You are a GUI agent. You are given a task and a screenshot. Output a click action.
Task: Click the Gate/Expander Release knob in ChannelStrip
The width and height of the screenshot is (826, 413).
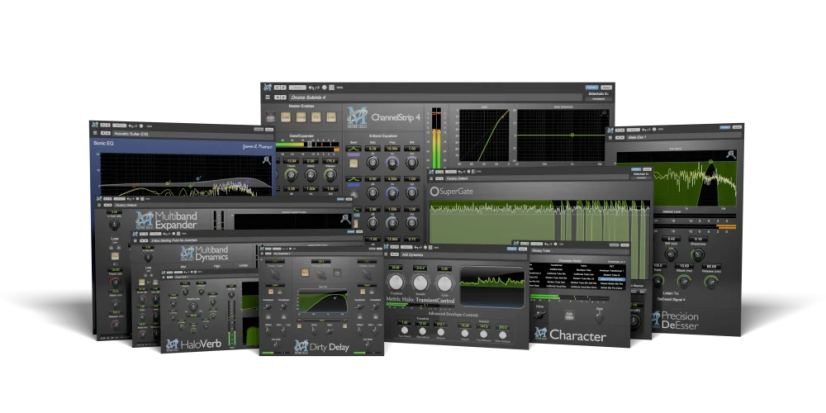pos(330,174)
